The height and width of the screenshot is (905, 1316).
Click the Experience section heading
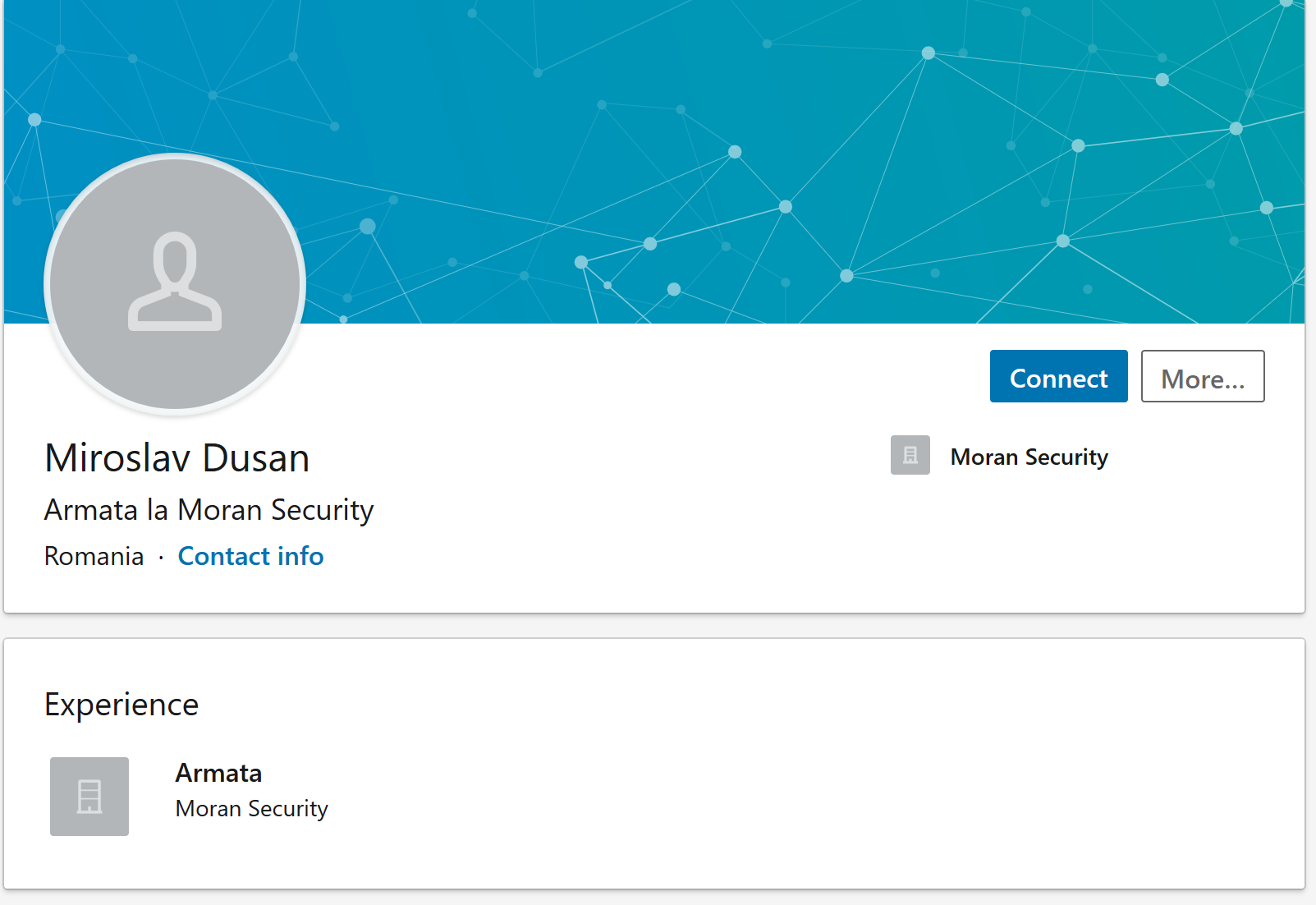coord(122,705)
